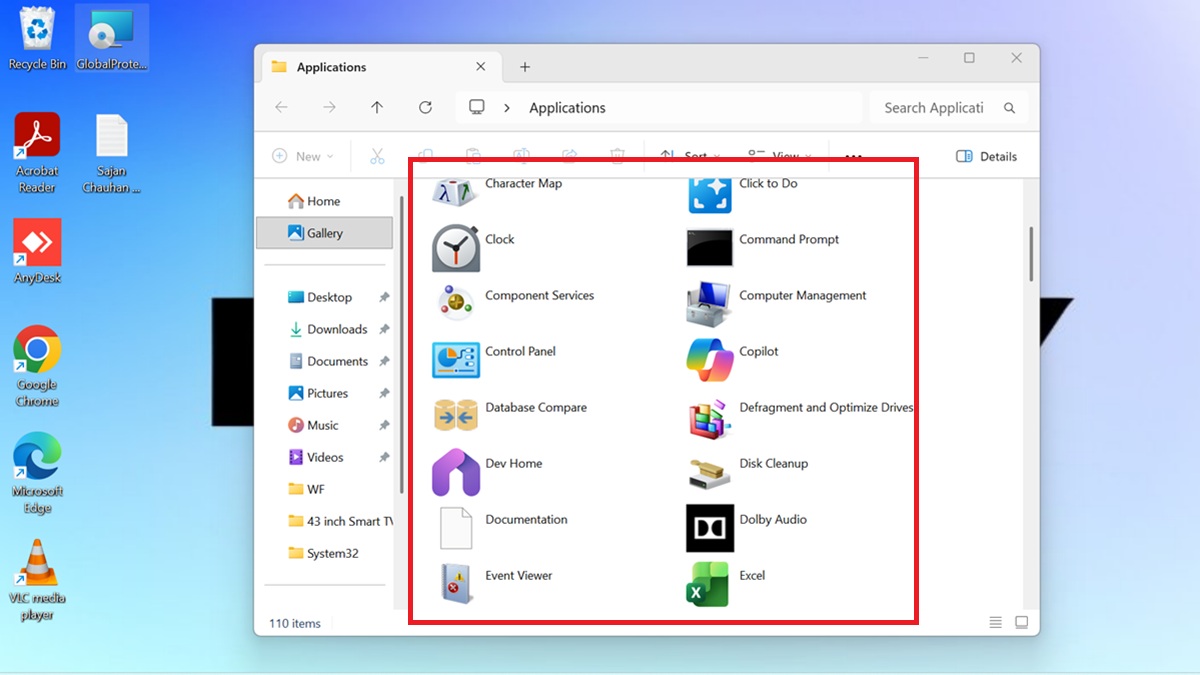1200x675 pixels.
Task: Open Excel from the Applications list
Action: [710, 584]
